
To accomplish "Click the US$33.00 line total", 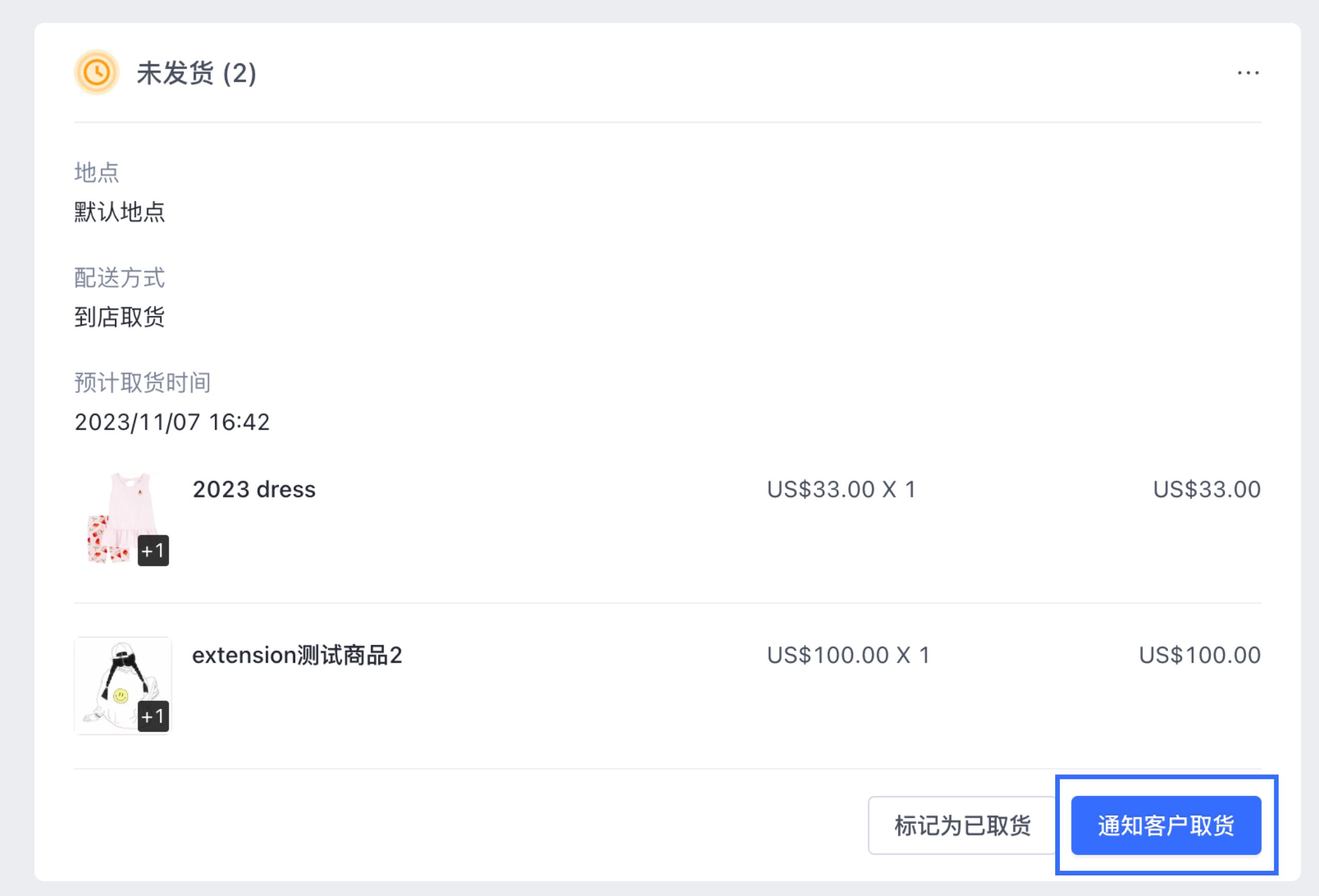I will (1207, 489).
